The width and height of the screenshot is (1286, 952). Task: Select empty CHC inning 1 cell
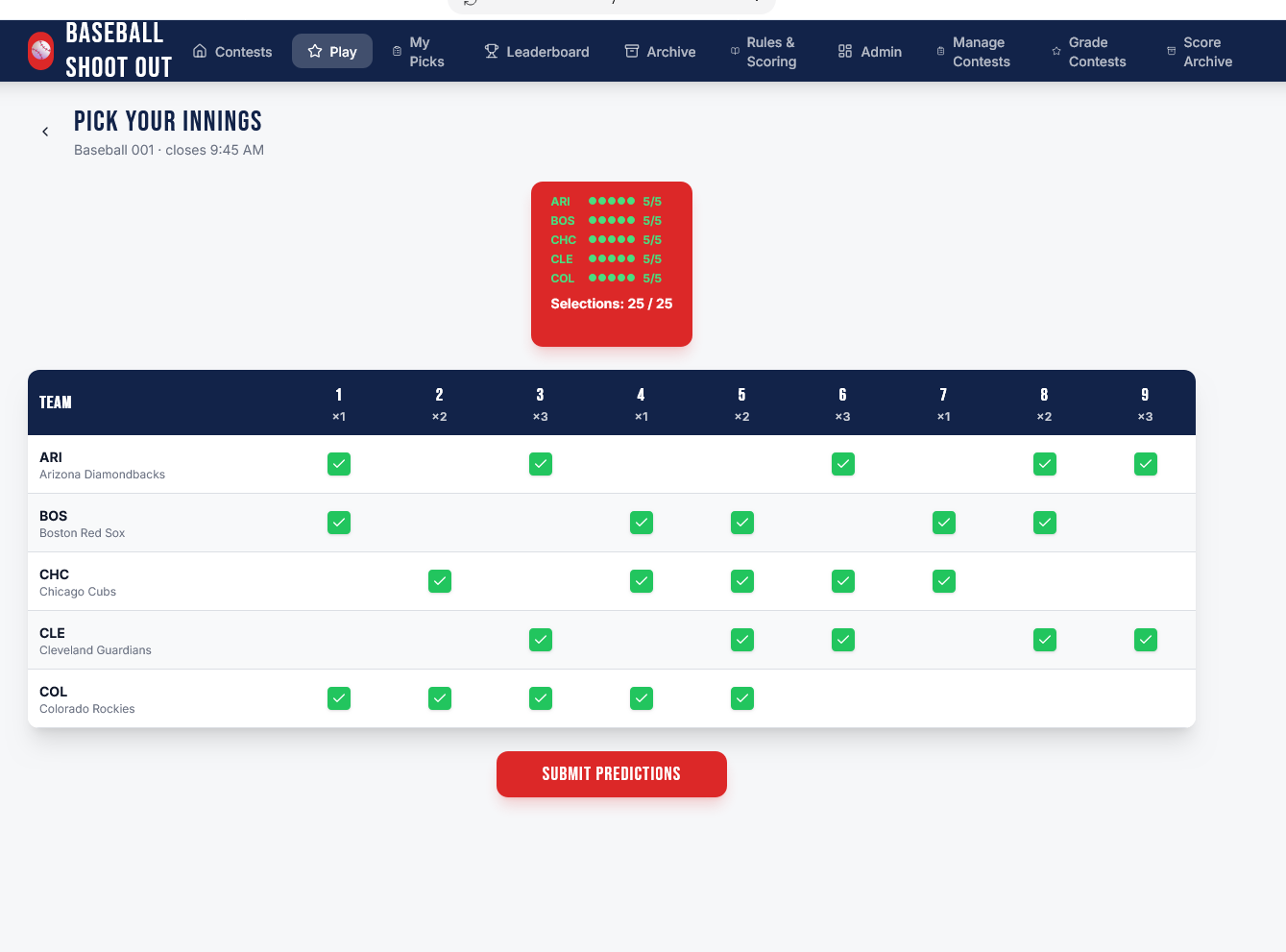(x=339, y=581)
